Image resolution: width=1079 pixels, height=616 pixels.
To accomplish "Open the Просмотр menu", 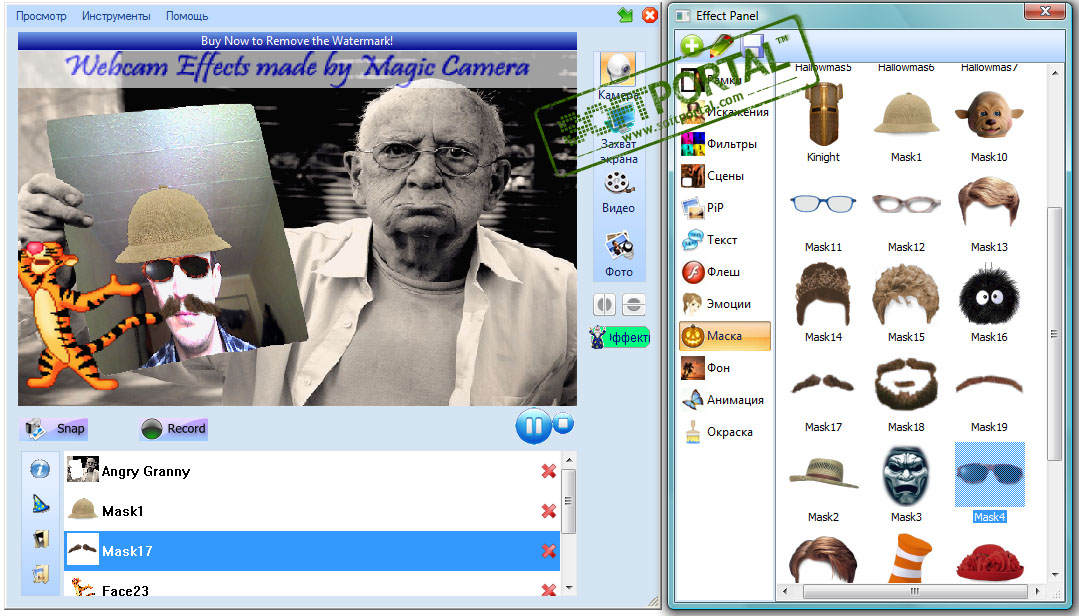I will coord(41,16).
